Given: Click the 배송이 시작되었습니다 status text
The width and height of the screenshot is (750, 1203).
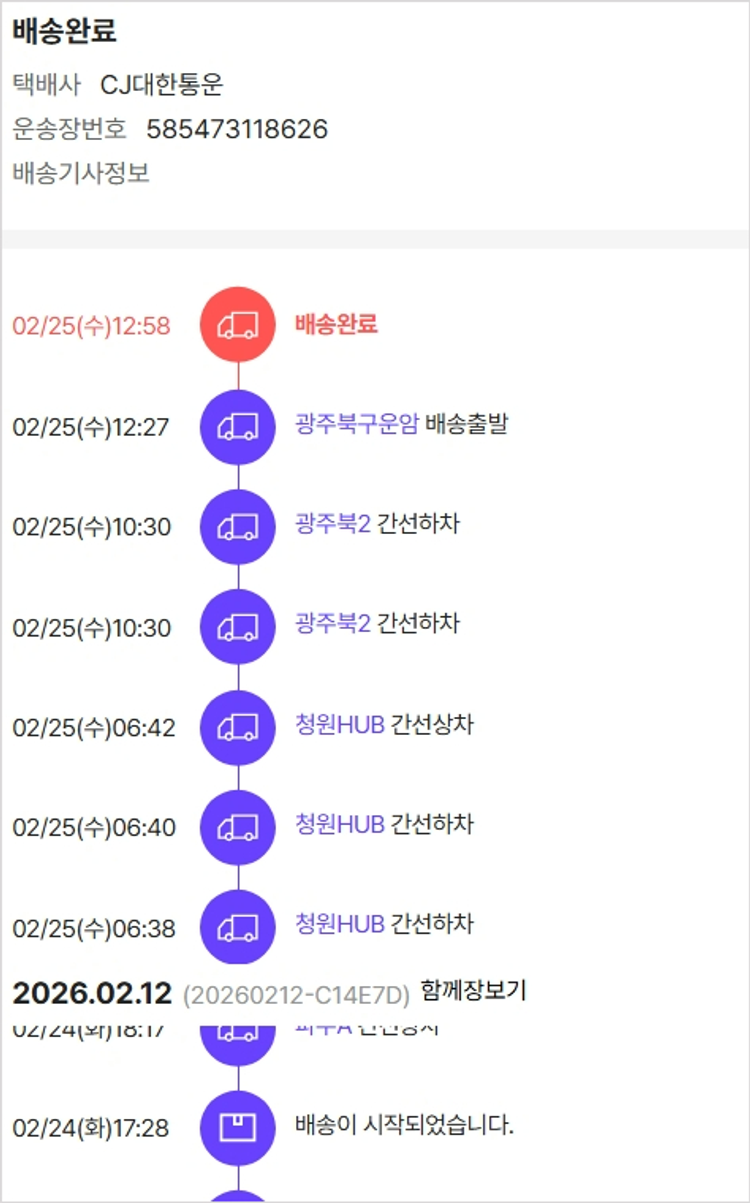Looking at the screenshot, I should click(x=405, y=1126).
